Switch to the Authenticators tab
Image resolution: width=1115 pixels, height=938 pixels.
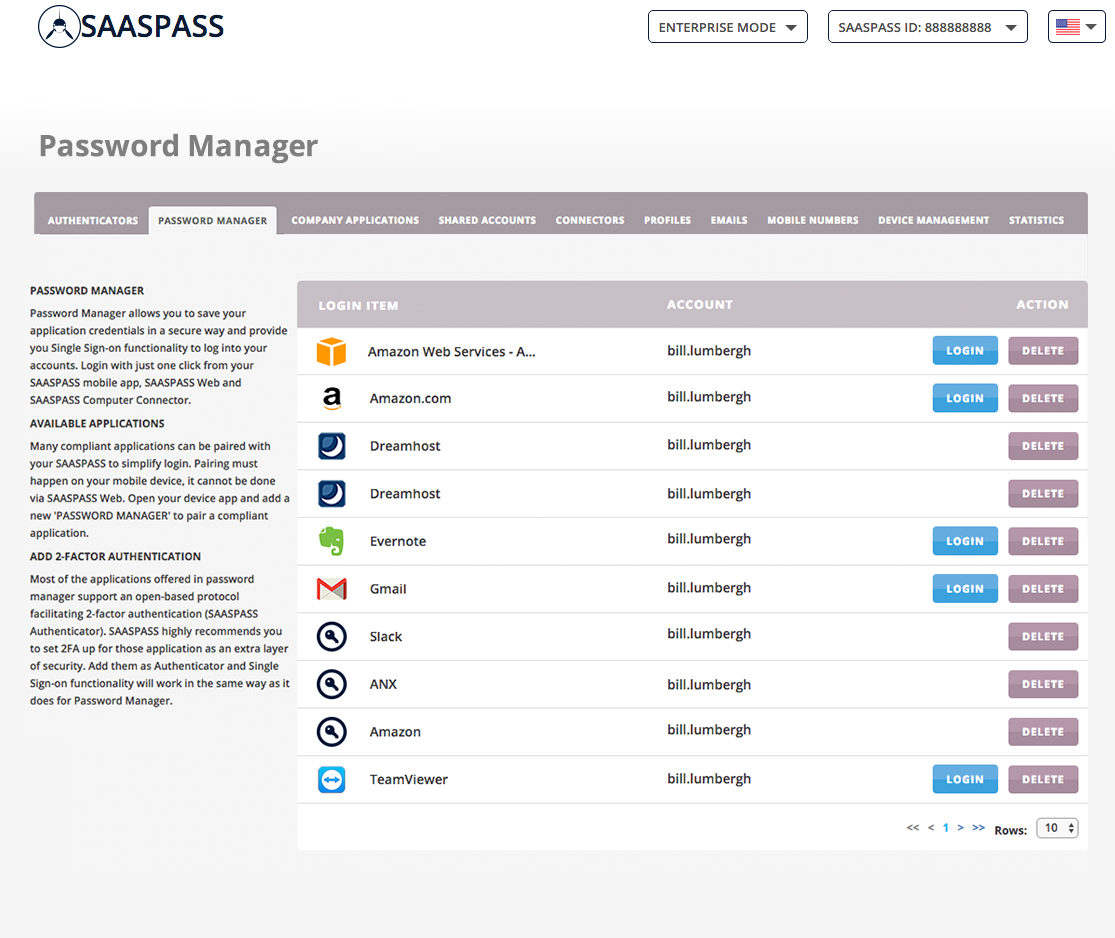pyautogui.click(x=93, y=220)
